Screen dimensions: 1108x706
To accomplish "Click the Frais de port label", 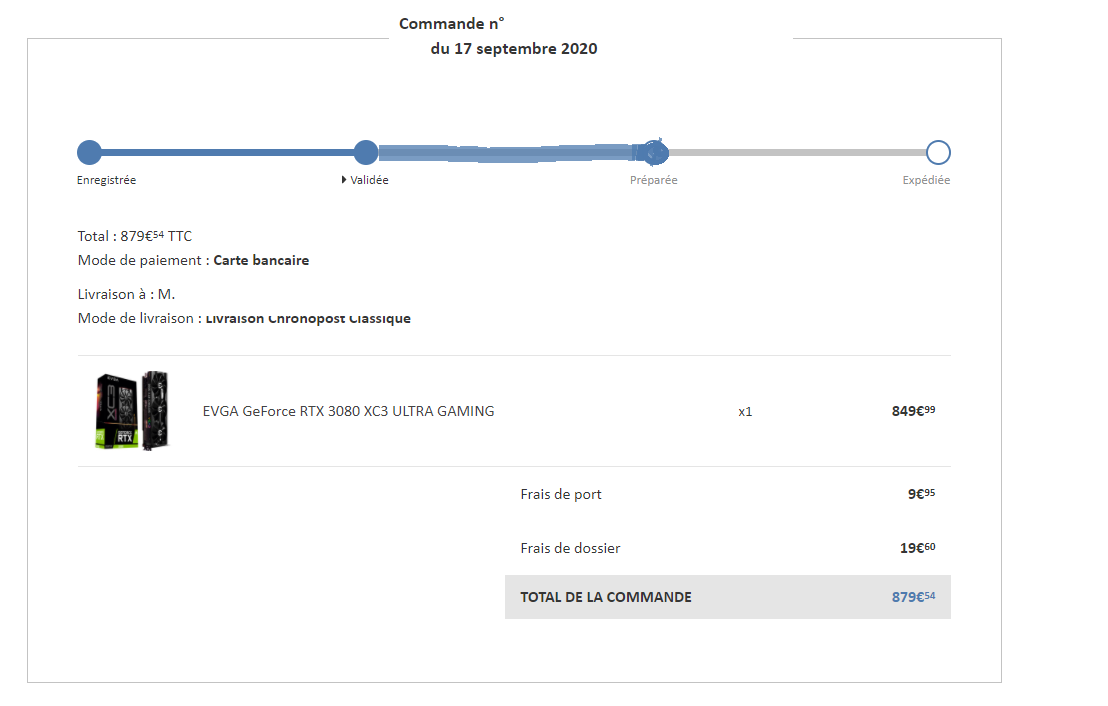I will (x=561, y=494).
